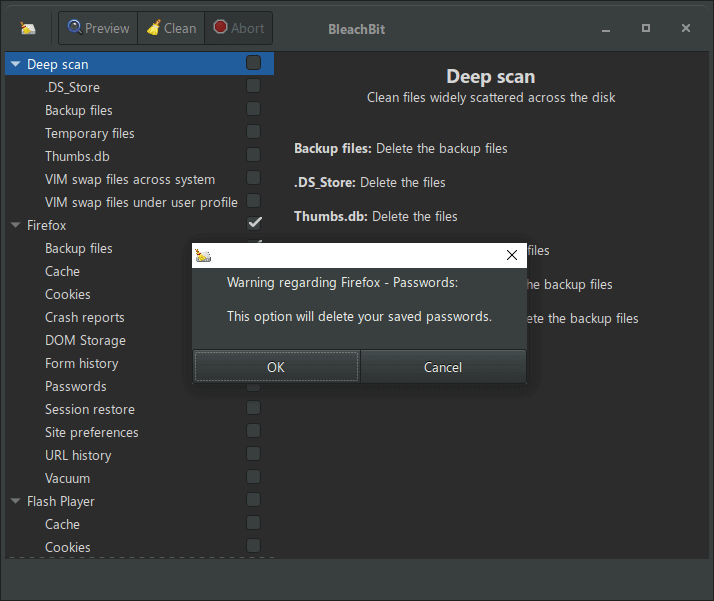Select Backup files under Firefox

click(x=79, y=248)
